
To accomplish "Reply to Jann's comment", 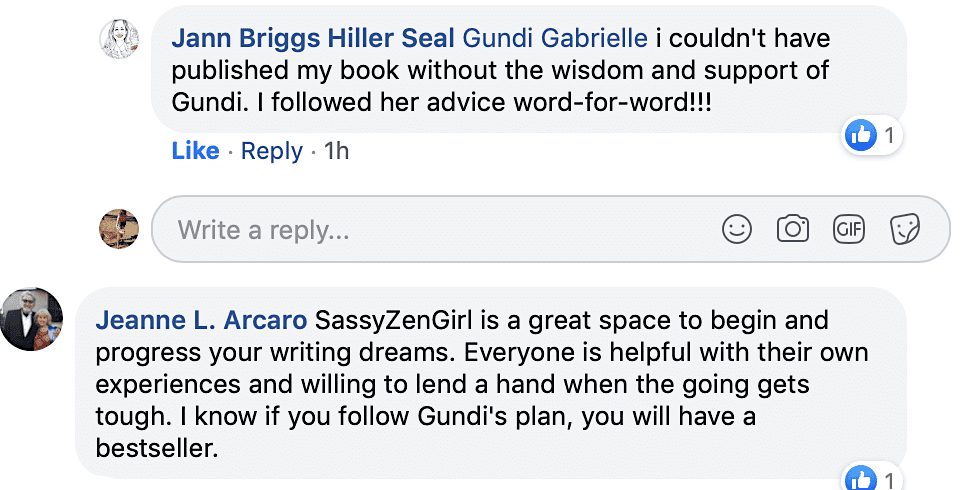I will coord(272,151).
